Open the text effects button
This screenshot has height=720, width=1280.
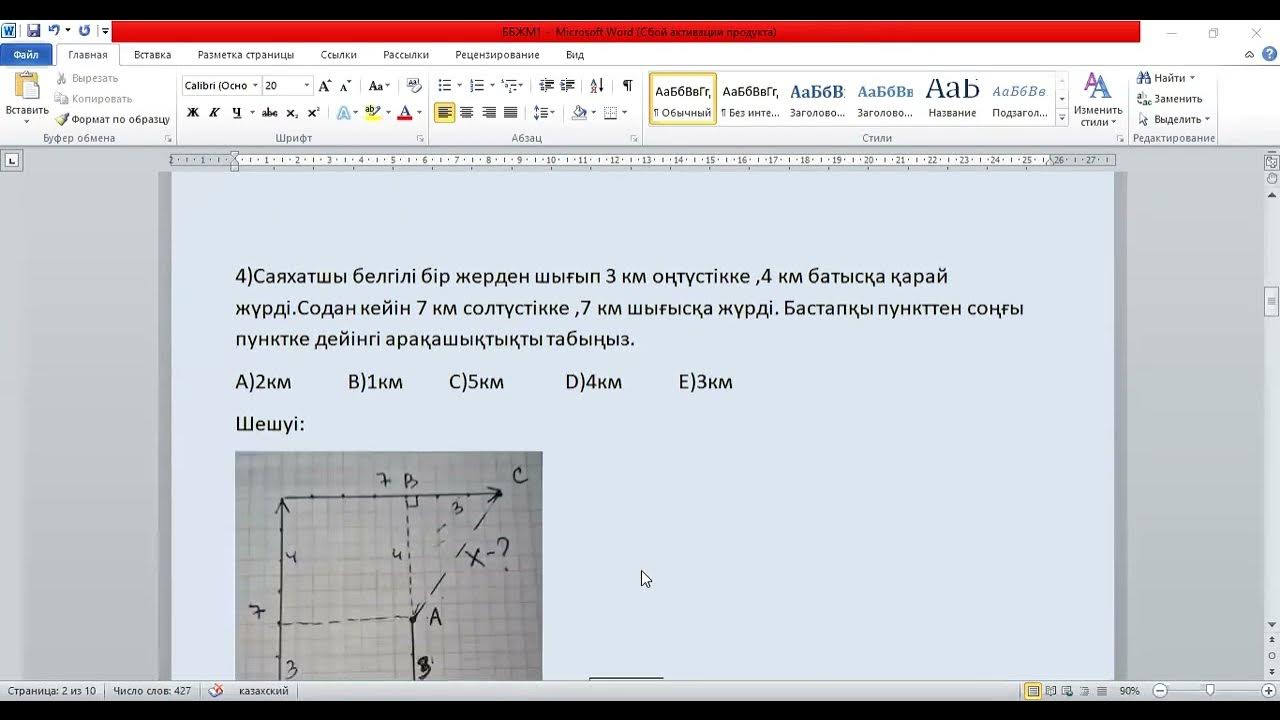[x=342, y=113]
